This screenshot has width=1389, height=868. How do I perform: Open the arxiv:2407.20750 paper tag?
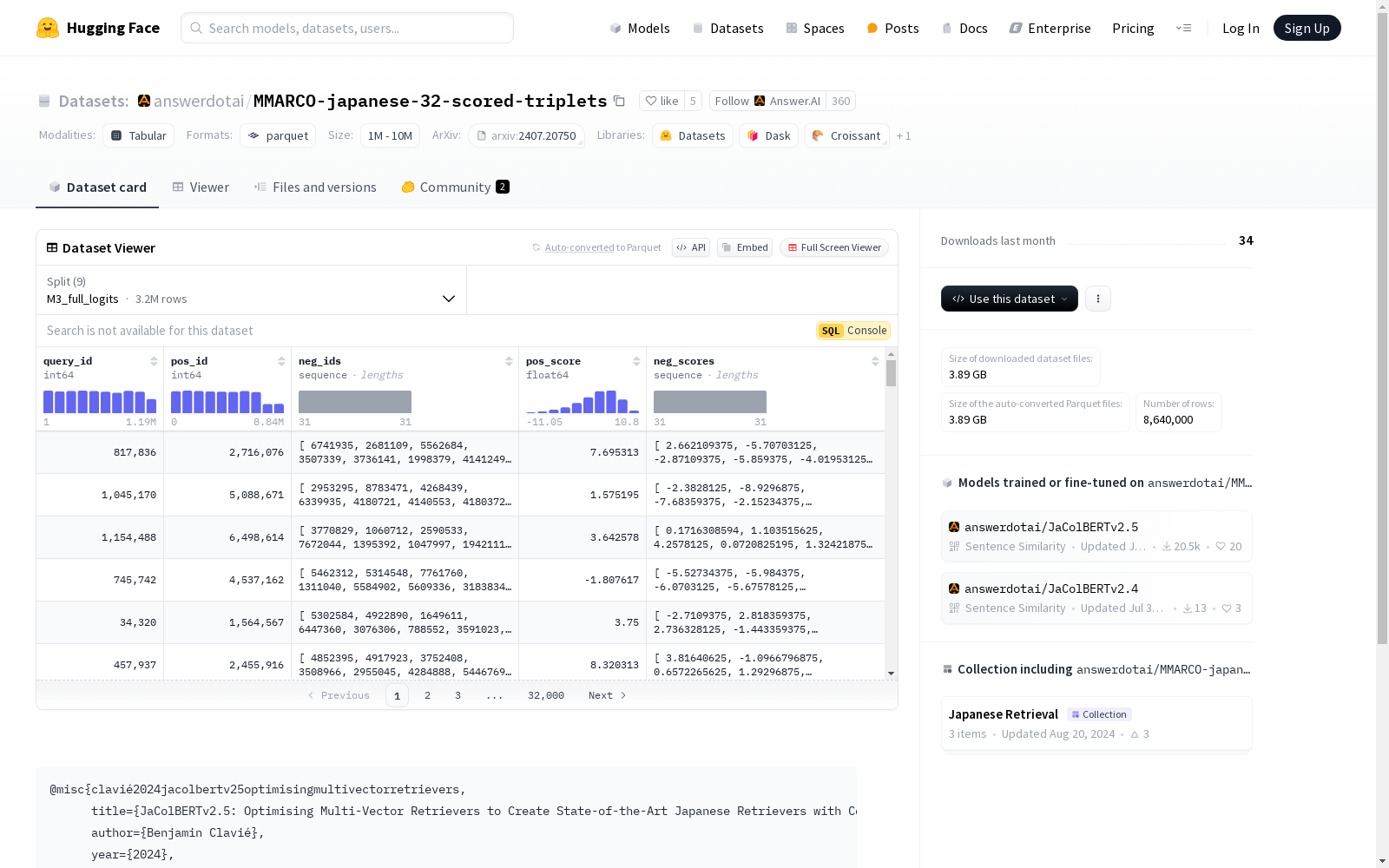tap(526, 135)
